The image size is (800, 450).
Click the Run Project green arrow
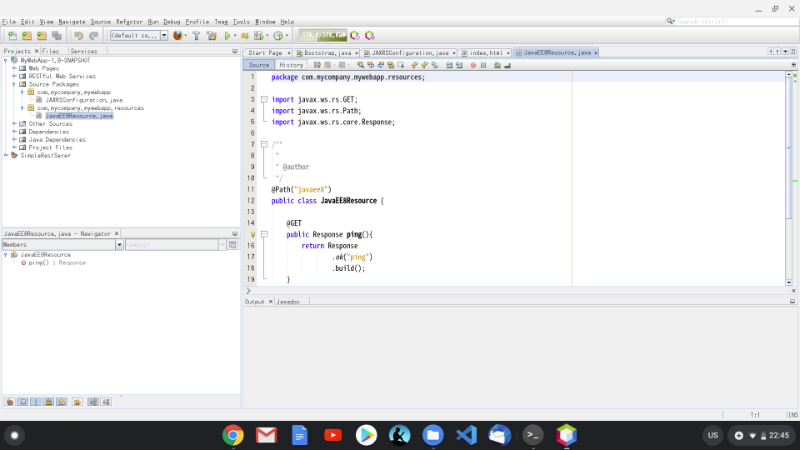[228, 35]
